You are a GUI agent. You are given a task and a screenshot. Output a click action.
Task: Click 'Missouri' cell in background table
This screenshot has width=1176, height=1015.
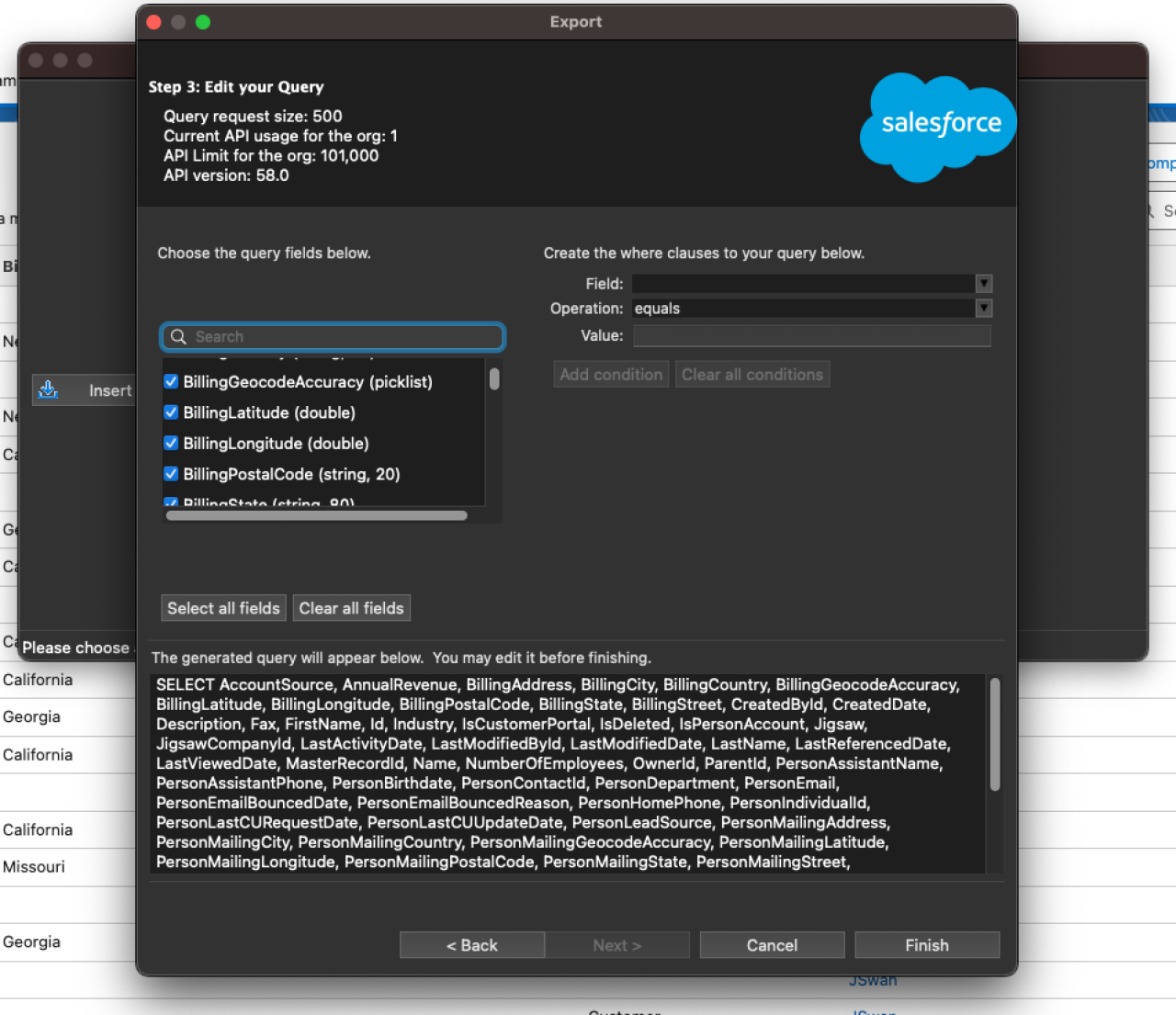(x=34, y=867)
